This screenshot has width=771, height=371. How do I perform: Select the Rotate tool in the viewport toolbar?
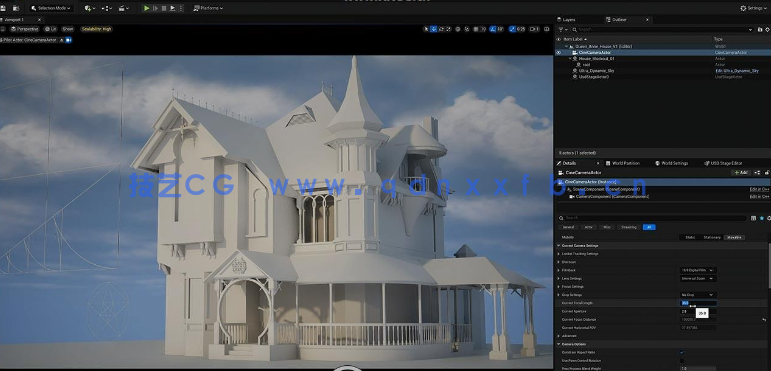point(441,29)
